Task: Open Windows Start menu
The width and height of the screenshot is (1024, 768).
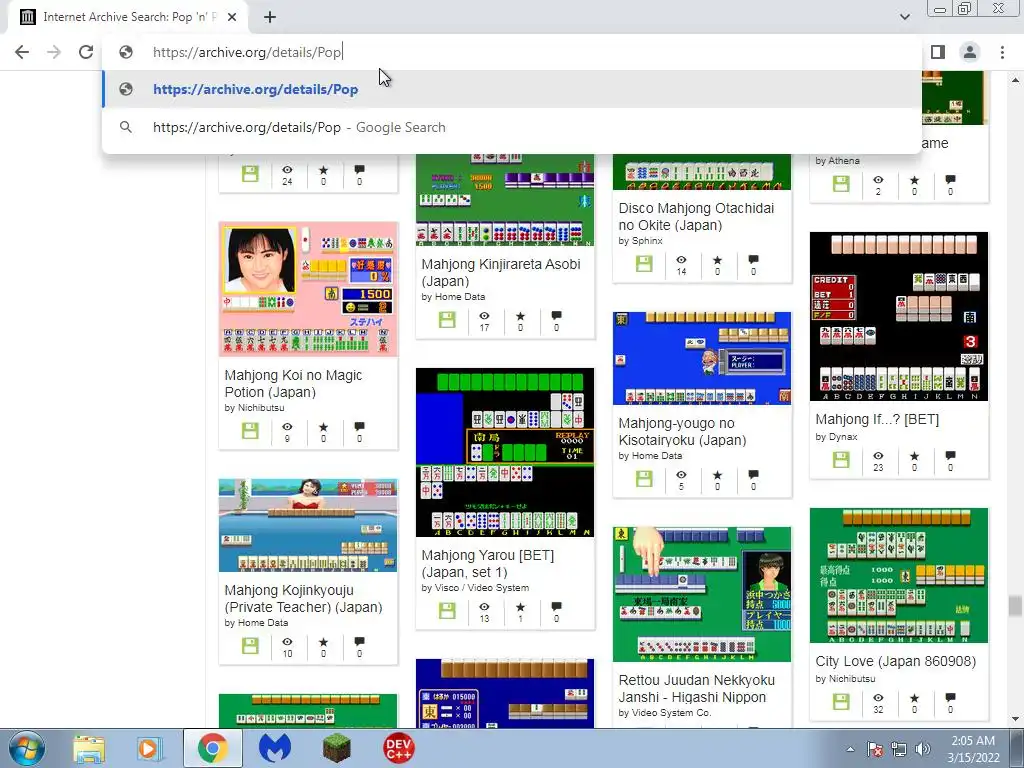Action: click(x=27, y=748)
